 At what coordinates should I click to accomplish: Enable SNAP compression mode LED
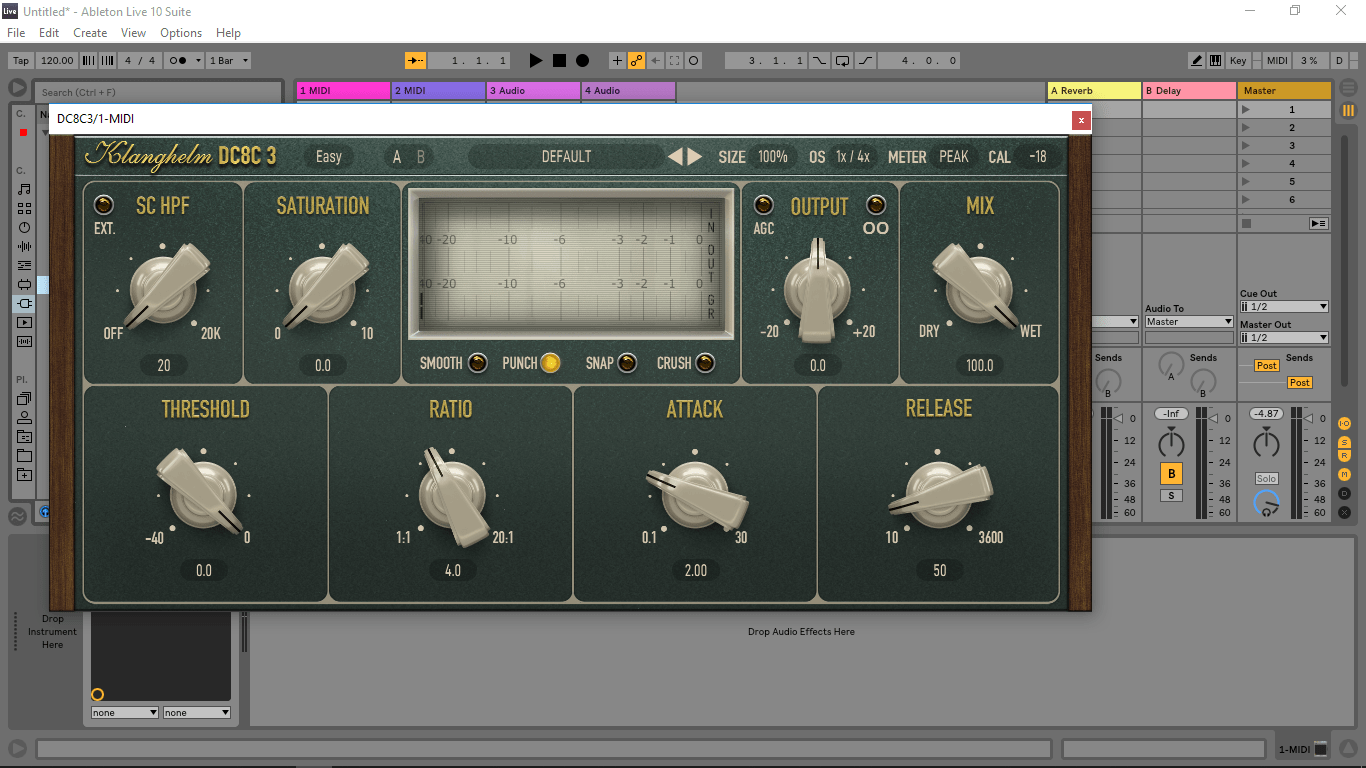click(x=627, y=363)
